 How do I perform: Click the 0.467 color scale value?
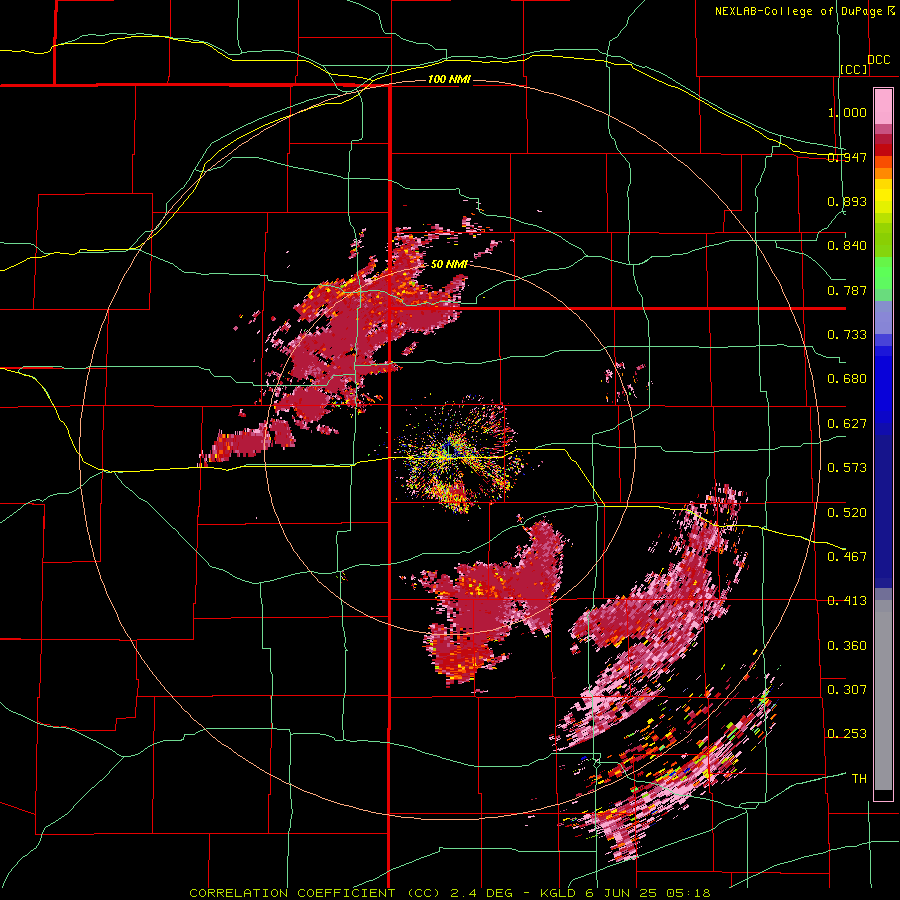coord(847,556)
